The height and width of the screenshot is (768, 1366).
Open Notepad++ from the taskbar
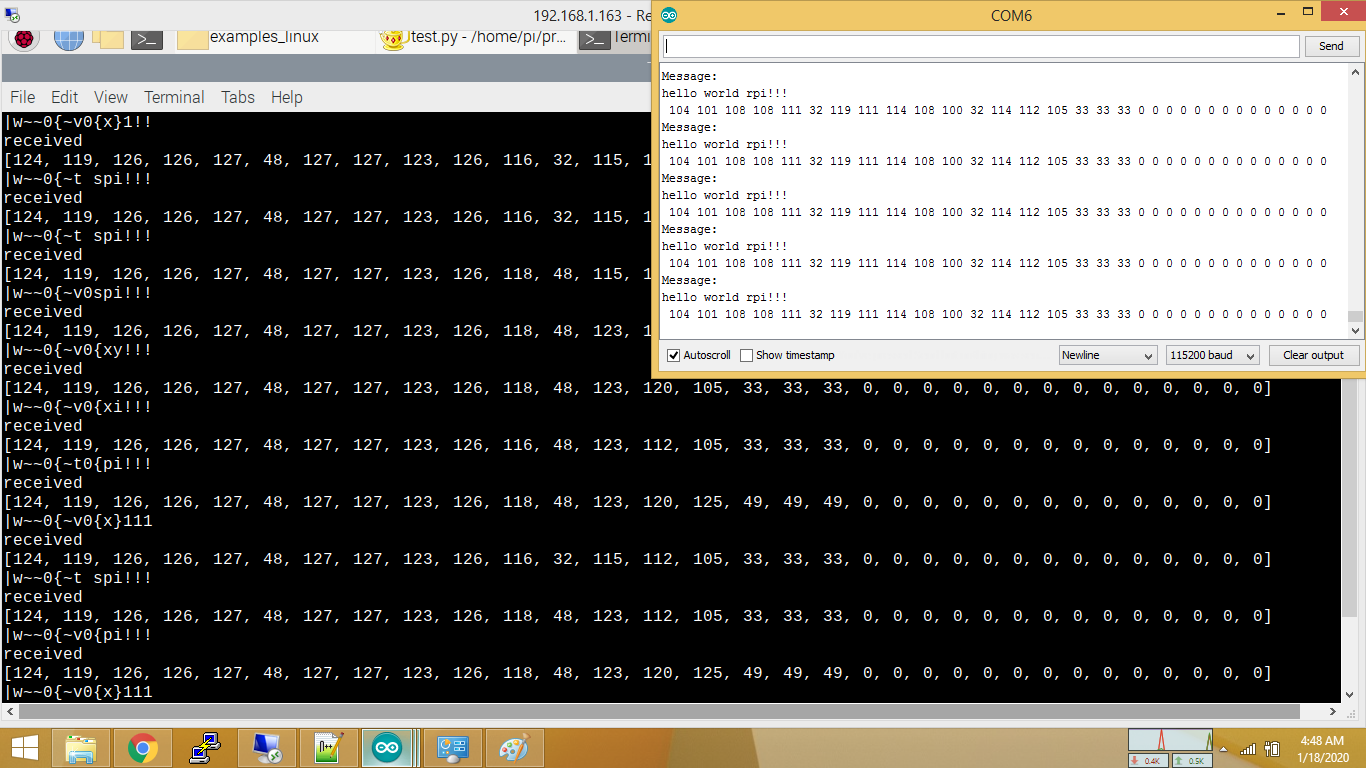tap(329, 748)
